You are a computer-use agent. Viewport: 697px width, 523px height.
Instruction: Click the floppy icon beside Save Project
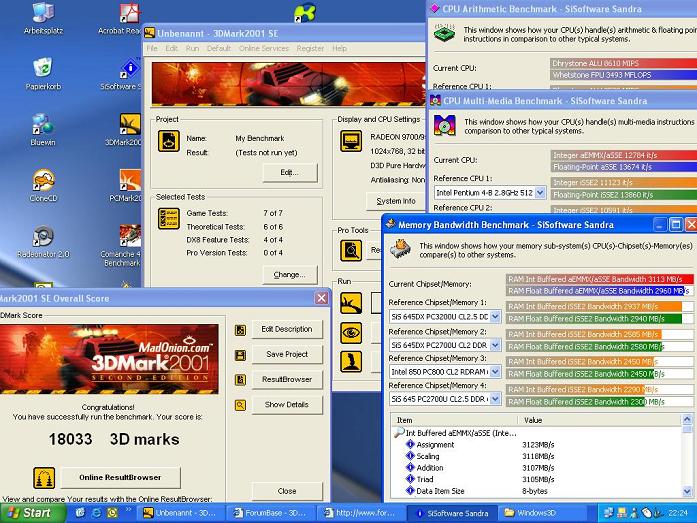click(240, 355)
